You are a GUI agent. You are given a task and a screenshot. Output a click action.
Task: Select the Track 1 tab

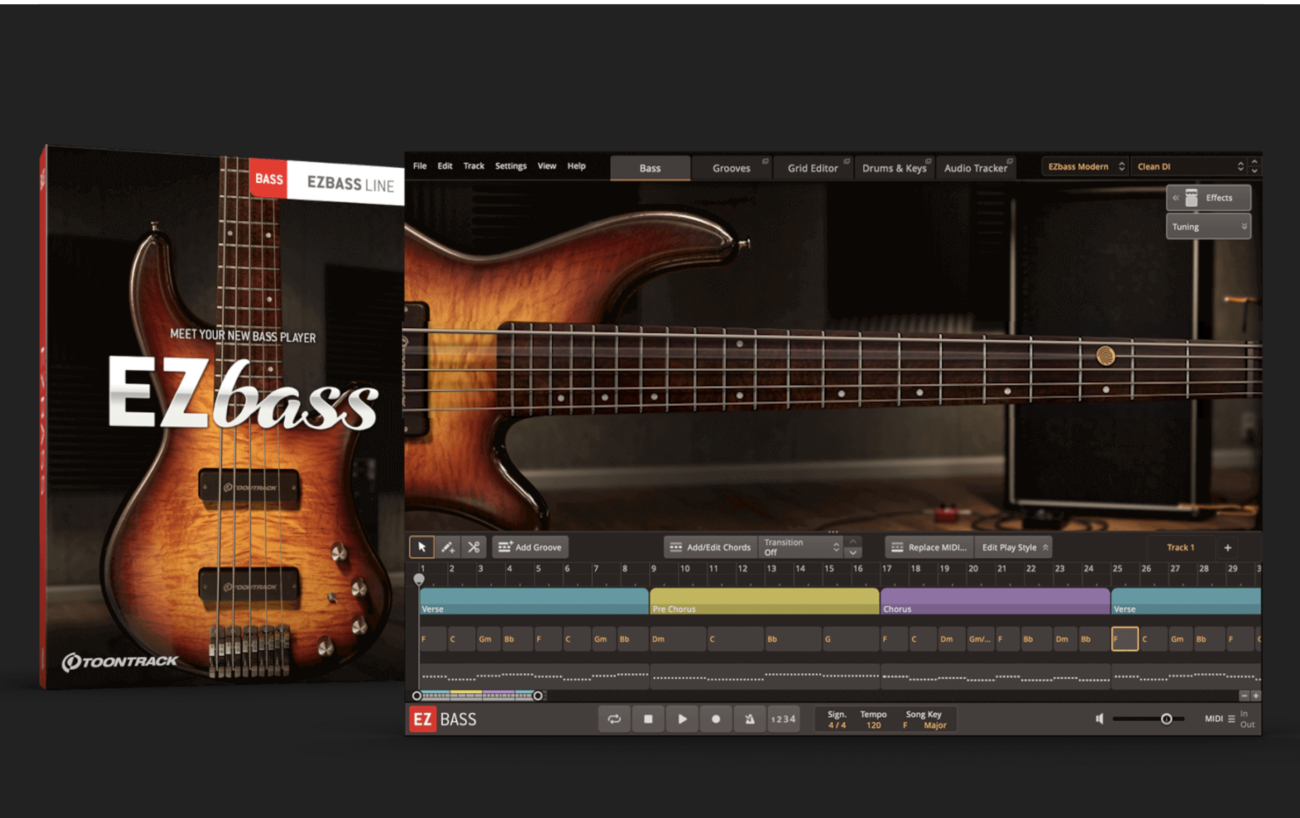click(x=1180, y=547)
